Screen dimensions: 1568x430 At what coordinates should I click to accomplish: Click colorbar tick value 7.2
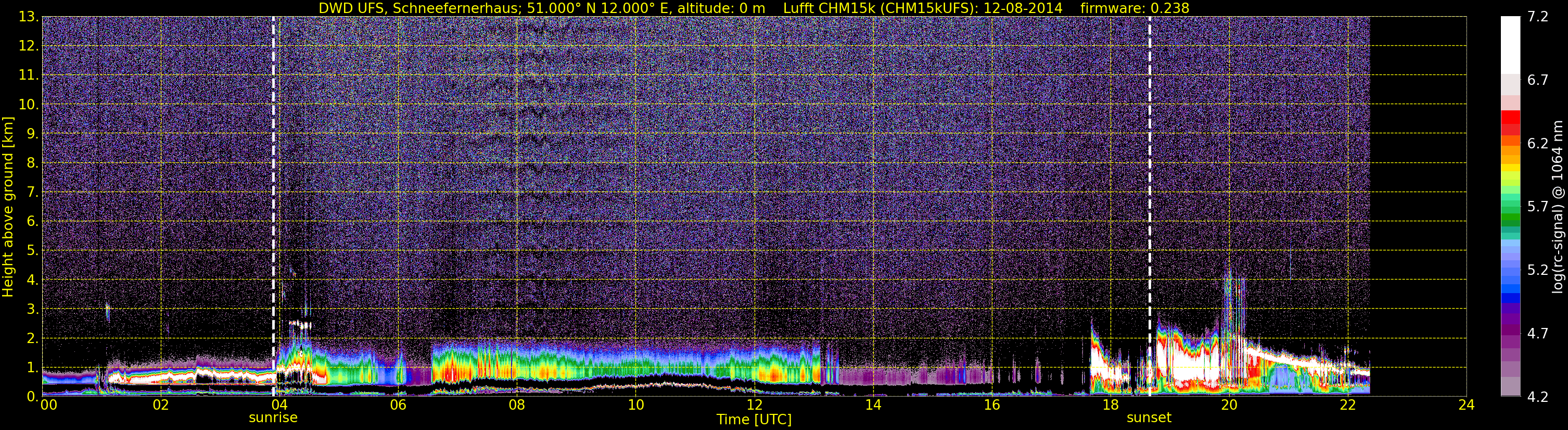1538,17
